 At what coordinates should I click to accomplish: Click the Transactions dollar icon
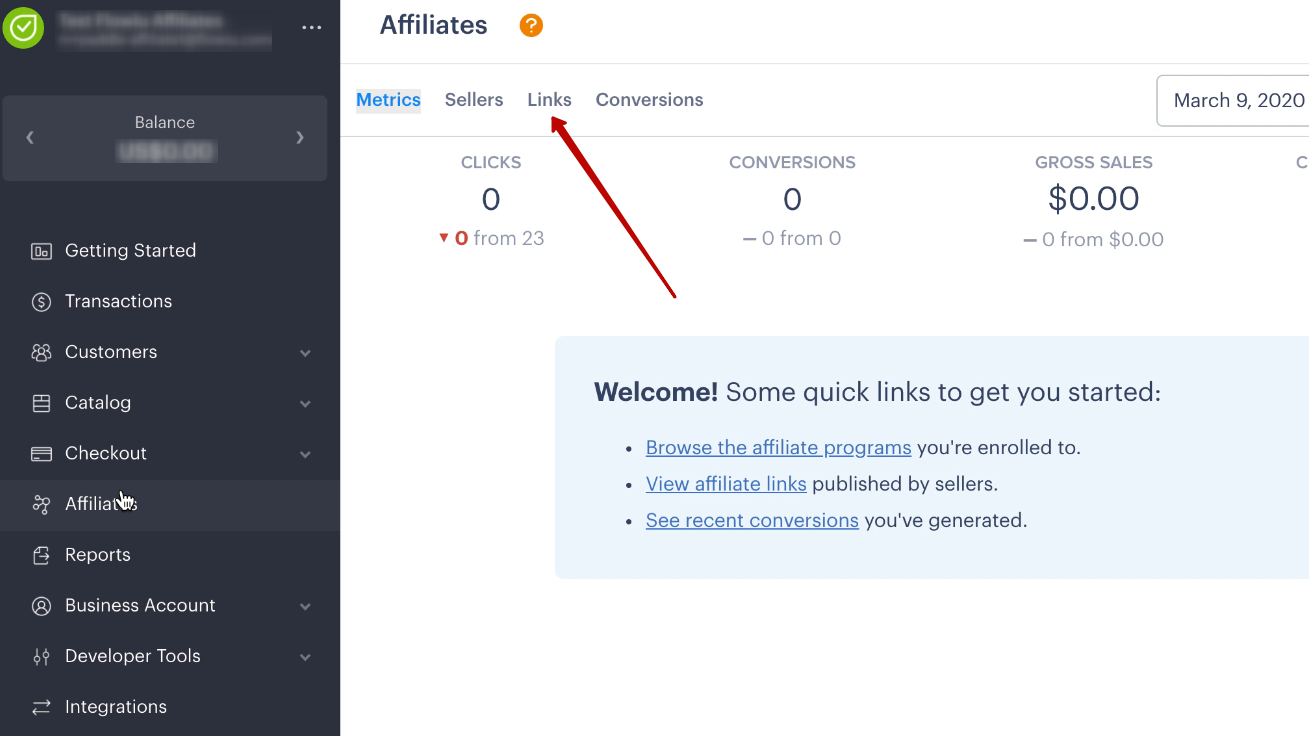pos(41,302)
